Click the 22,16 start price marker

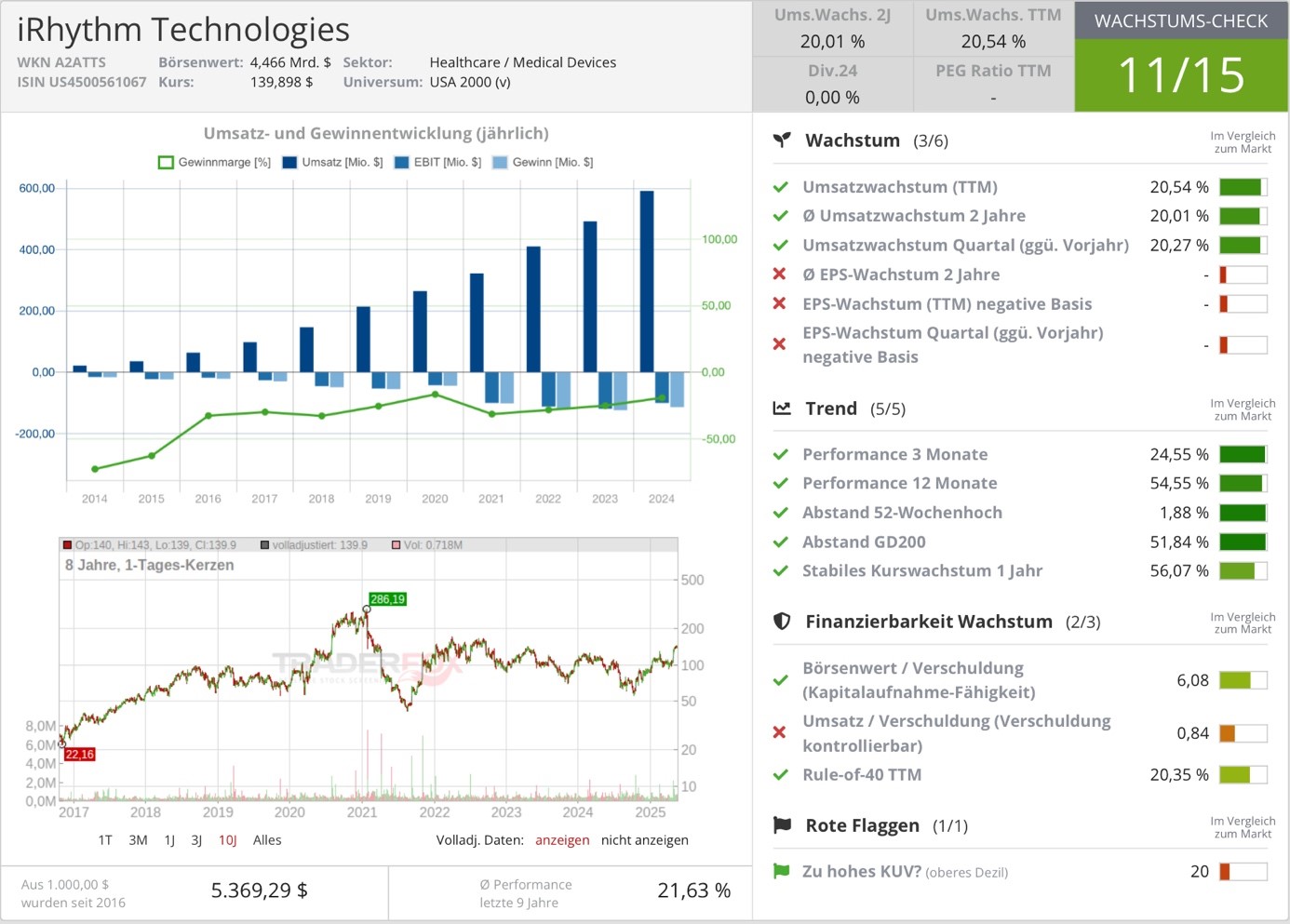[80, 755]
